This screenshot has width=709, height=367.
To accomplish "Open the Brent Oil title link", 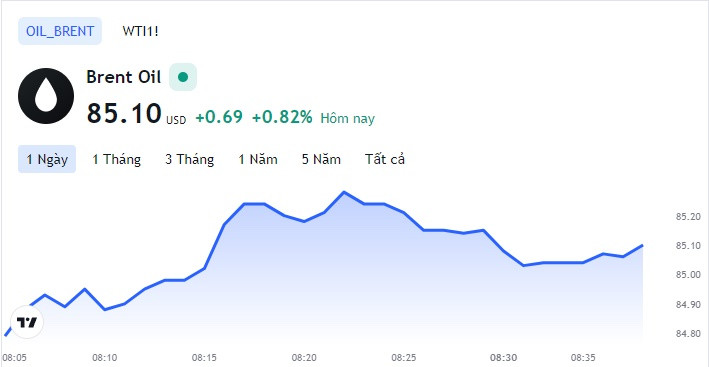I will [123, 77].
